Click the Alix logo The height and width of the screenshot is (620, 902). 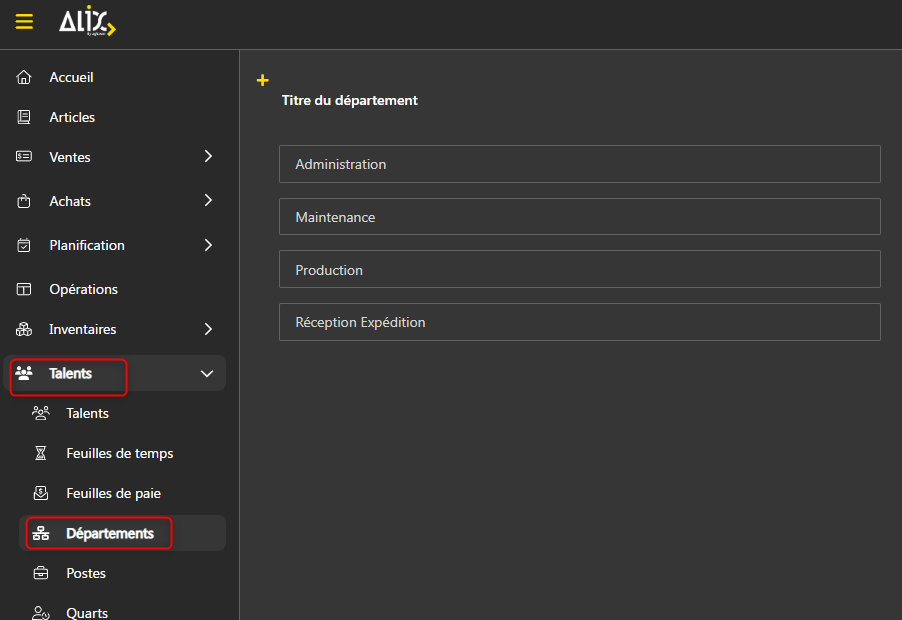tap(87, 22)
